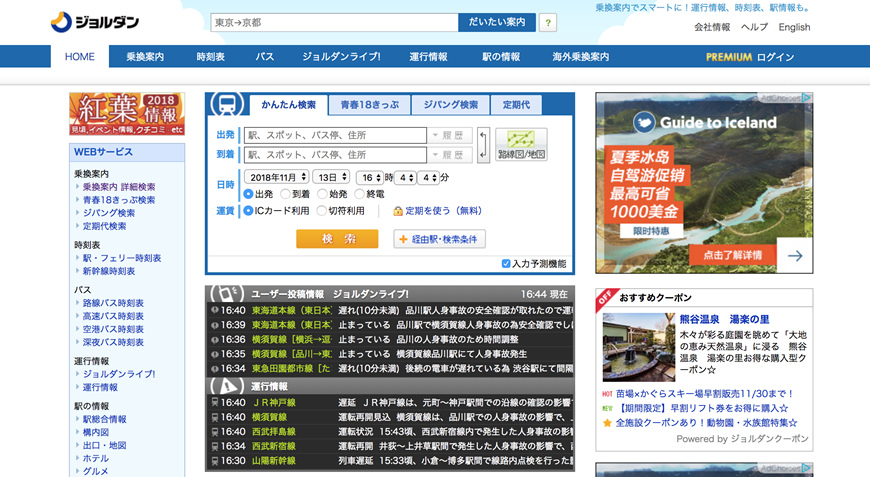
Task: Toggle the 入力予測機能 checkbox
Action: (x=506, y=263)
